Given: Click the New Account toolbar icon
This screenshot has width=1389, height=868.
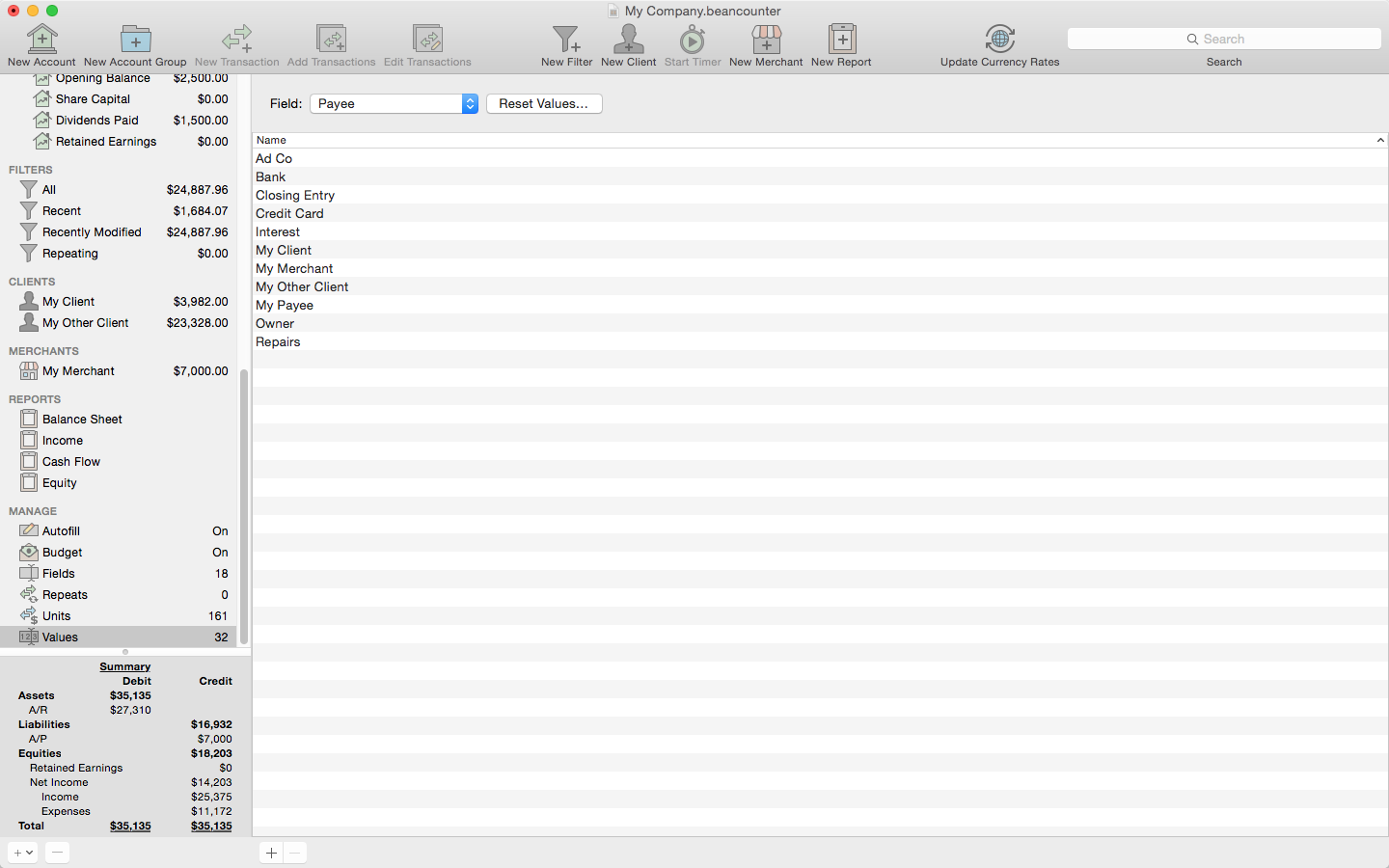Looking at the screenshot, I should tap(41, 41).
